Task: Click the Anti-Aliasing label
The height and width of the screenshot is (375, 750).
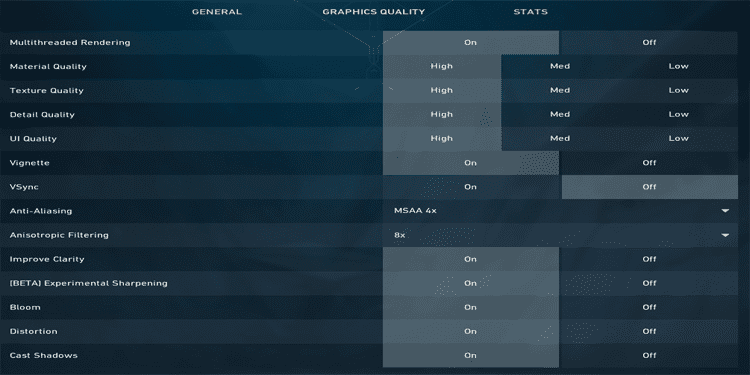Action: pos(41,211)
